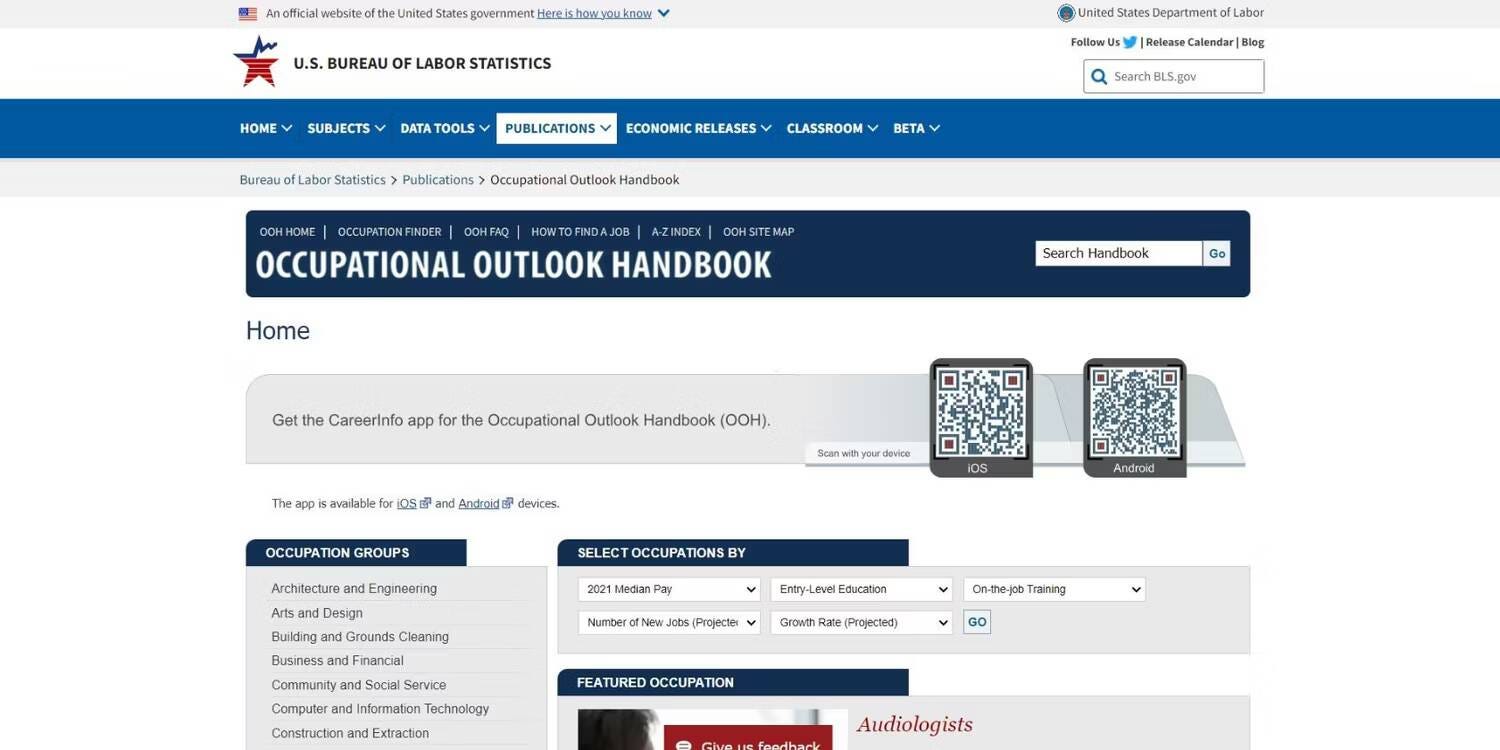Screen dimensions: 1500x750
Task: Select Arts and Design group
Action: coord(317,613)
